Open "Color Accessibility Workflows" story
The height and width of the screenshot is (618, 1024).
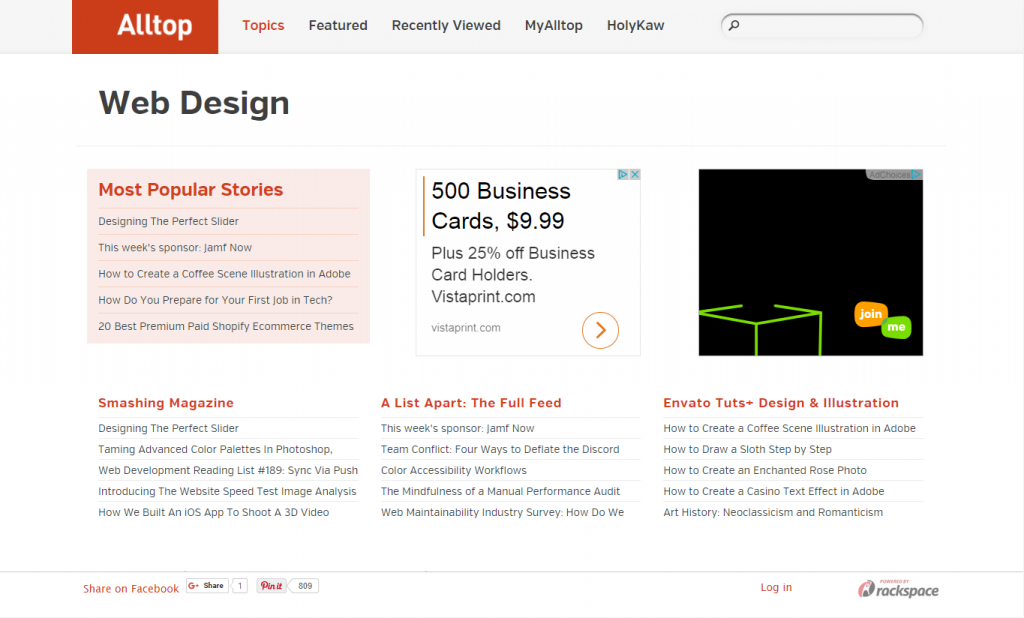click(x=454, y=470)
